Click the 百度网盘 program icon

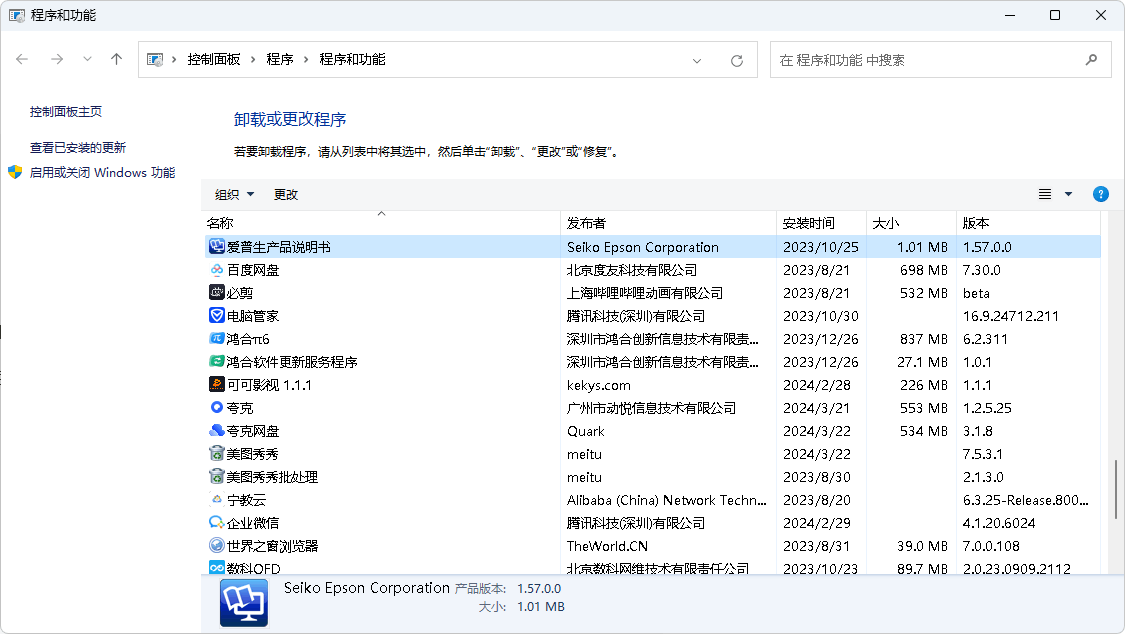click(217, 270)
